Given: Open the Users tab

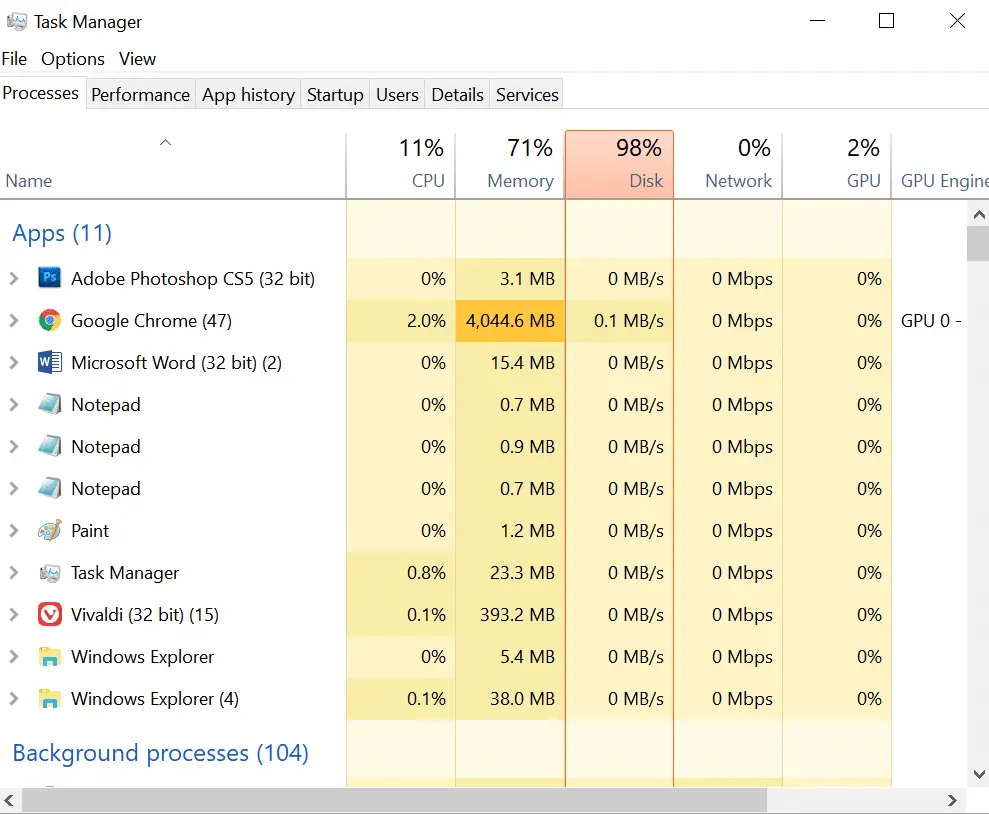Looking at the screenshot, I should point(397,95).
